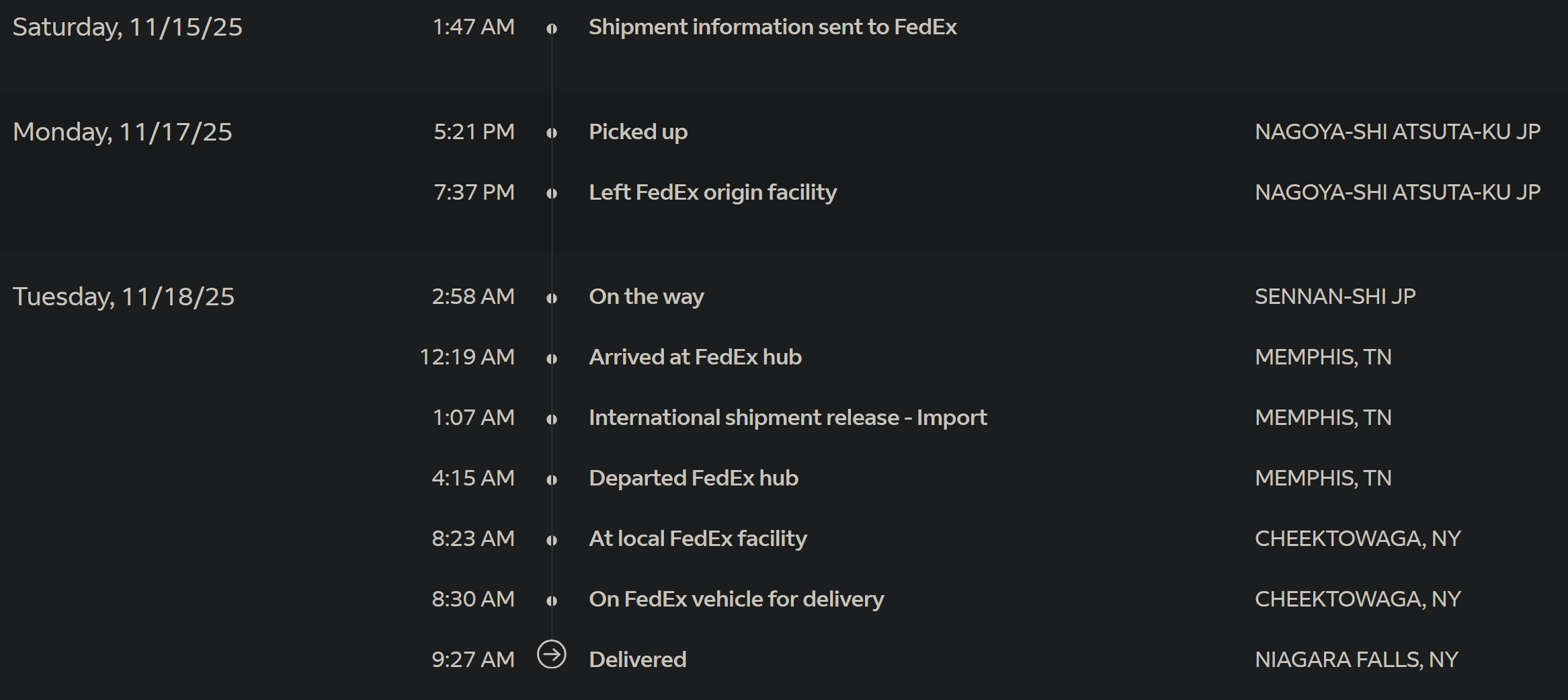Screen dimensions: 1568x700
Task: Click the Delivered arrow circle icon
Action: (x=552, y=654)
